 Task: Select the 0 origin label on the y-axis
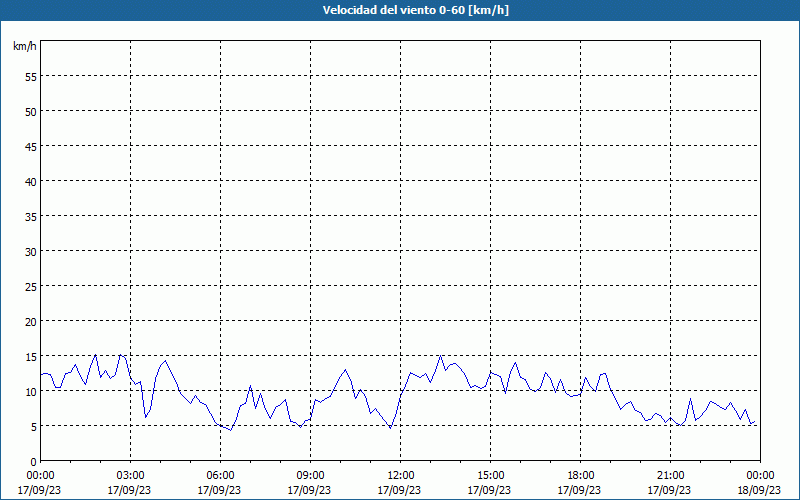pyautogui.click(x=34, y=461)
